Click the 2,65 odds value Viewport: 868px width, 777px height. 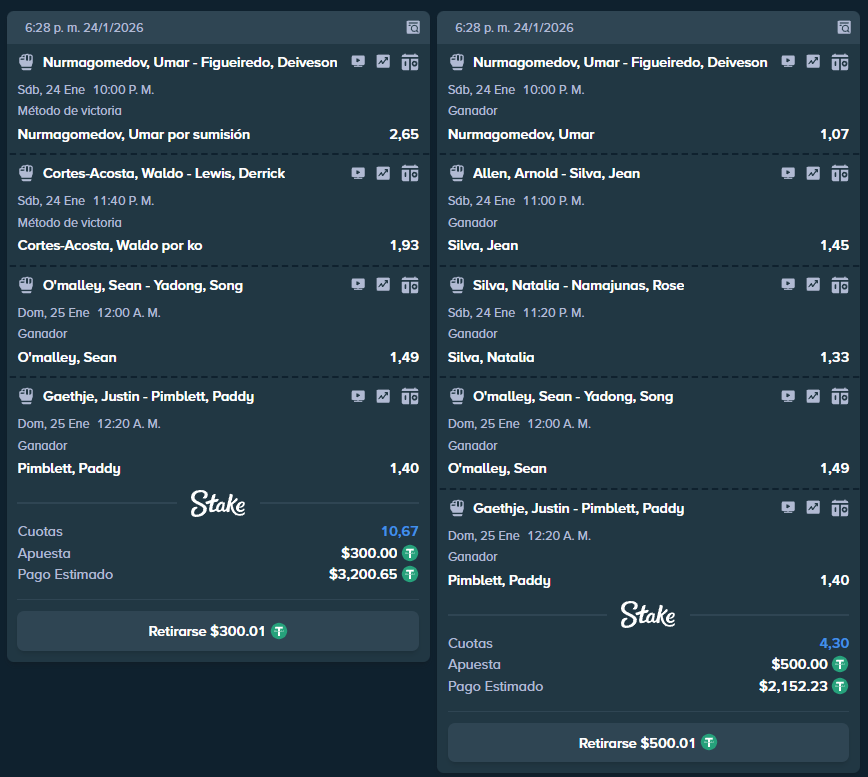tap(404, 134)
